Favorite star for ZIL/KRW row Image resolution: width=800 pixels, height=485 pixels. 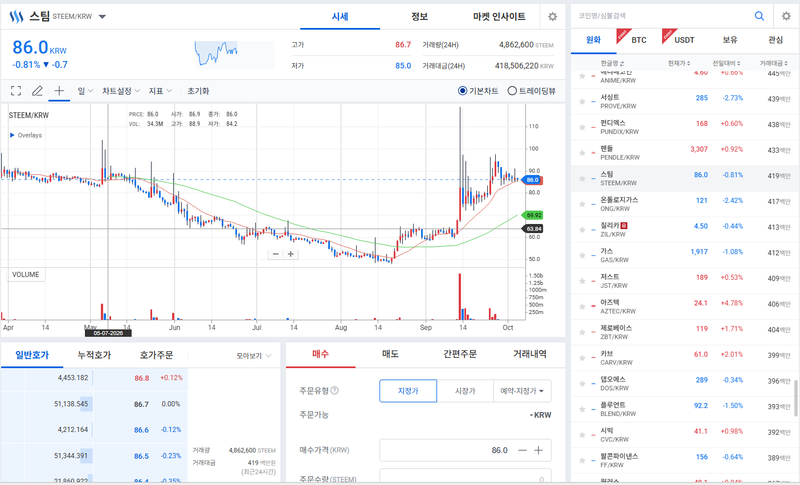point(582,230)
